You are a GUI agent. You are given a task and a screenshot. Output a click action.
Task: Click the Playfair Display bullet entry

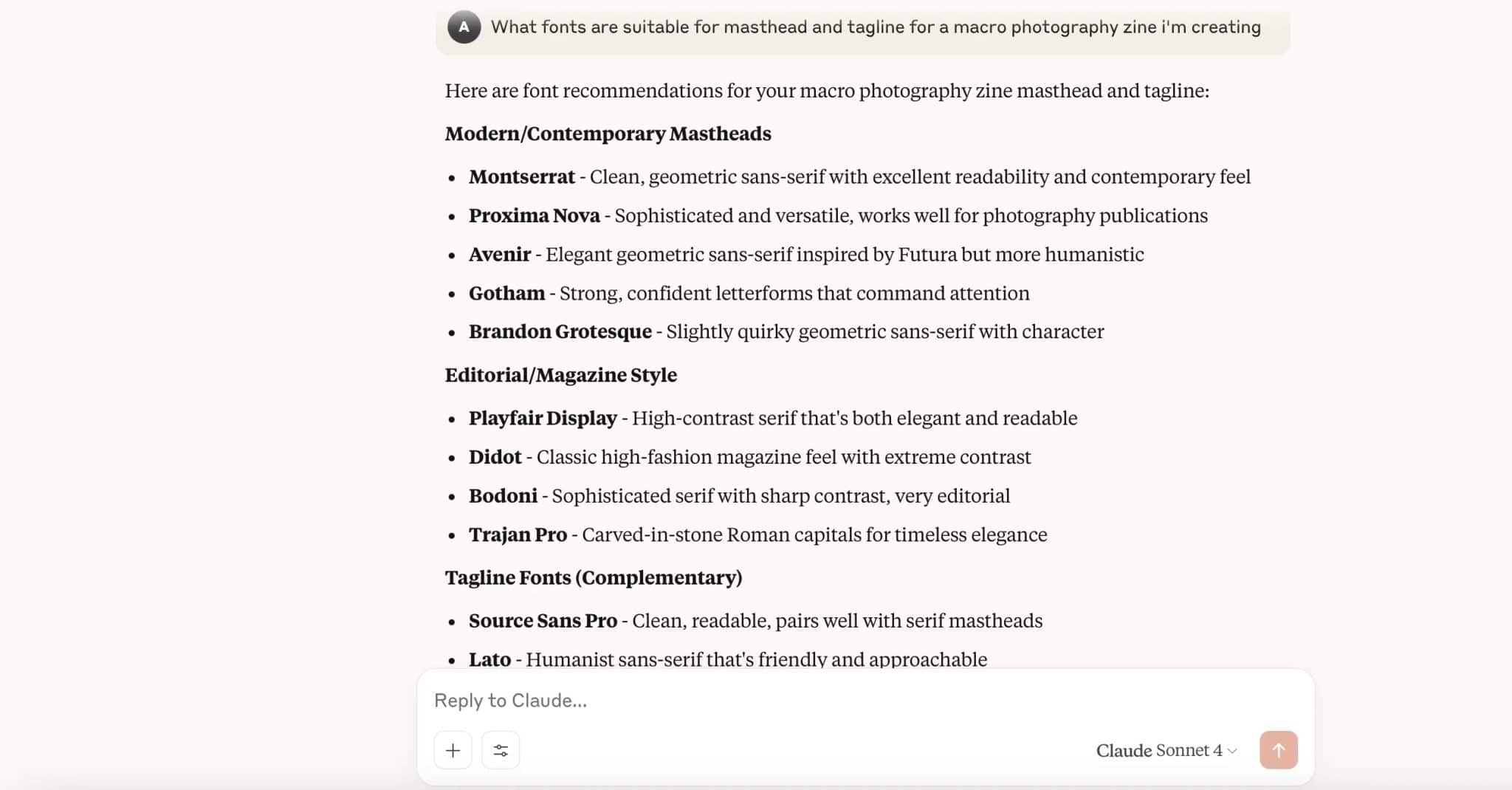pyautogui.click(x=543, y=418)
